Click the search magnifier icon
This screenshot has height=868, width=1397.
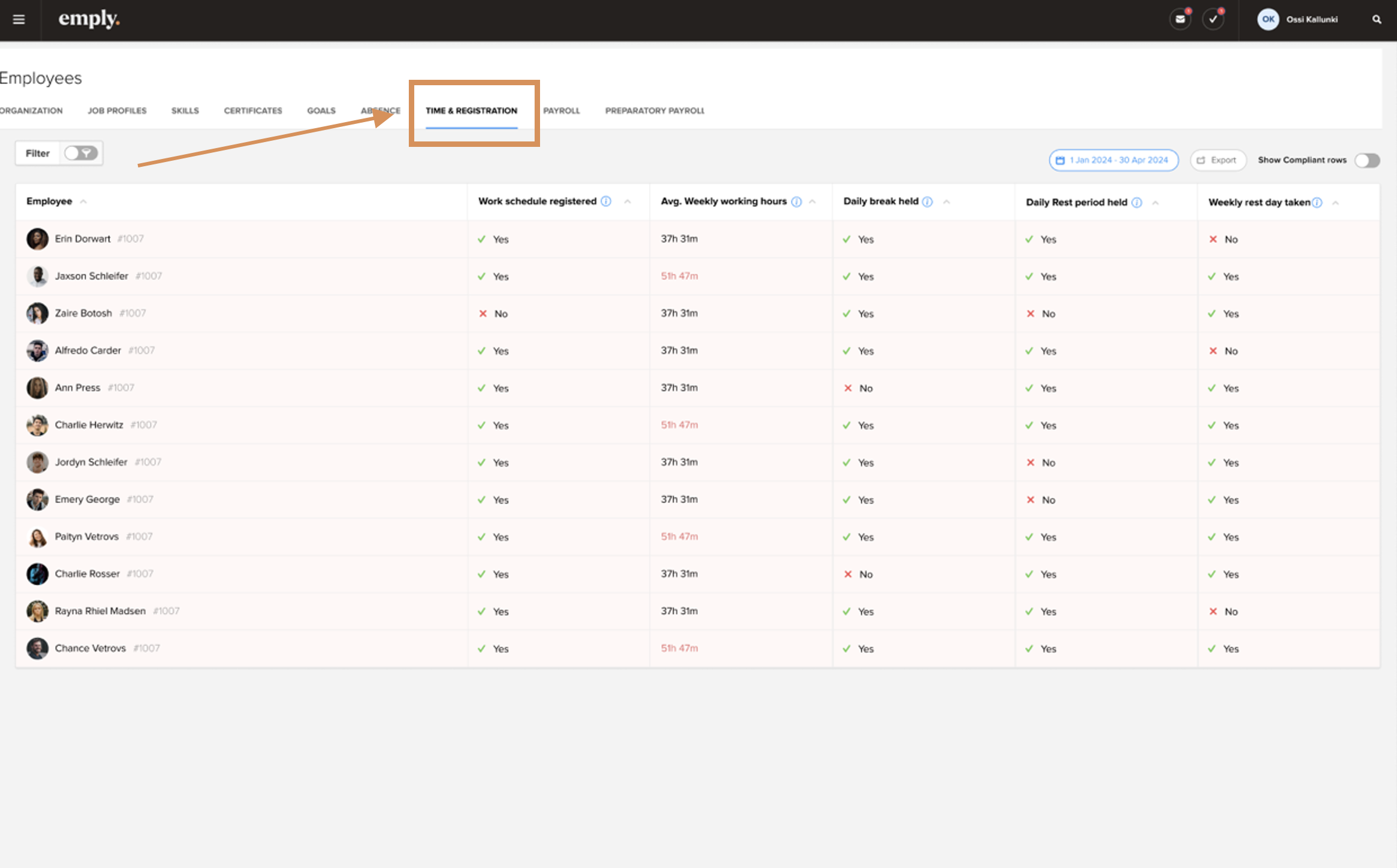click(1376, 19)
